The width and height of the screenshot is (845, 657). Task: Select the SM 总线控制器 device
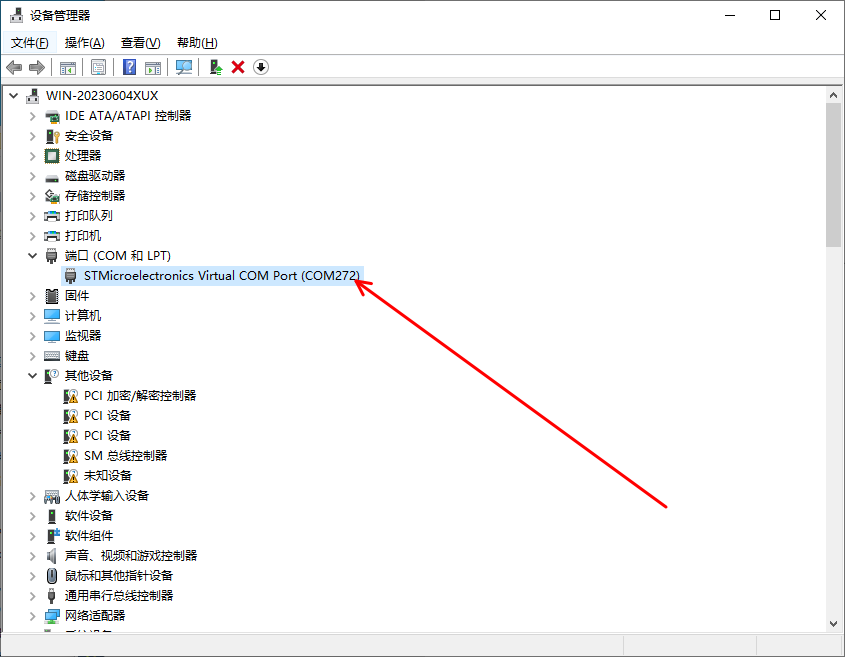(x=125, y=455)
